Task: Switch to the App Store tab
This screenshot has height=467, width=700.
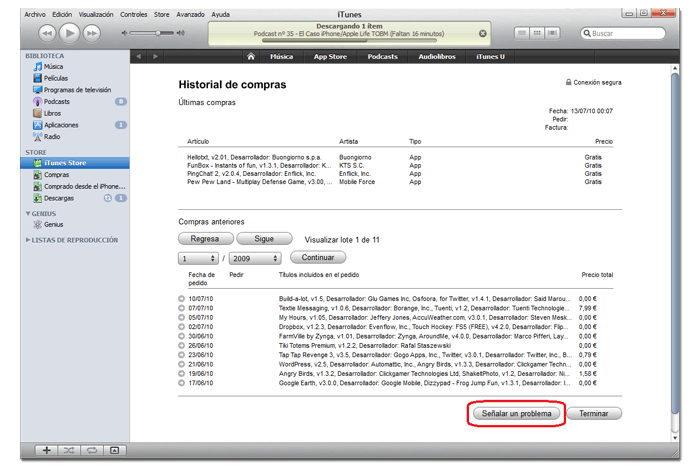Action: [330, 56]
